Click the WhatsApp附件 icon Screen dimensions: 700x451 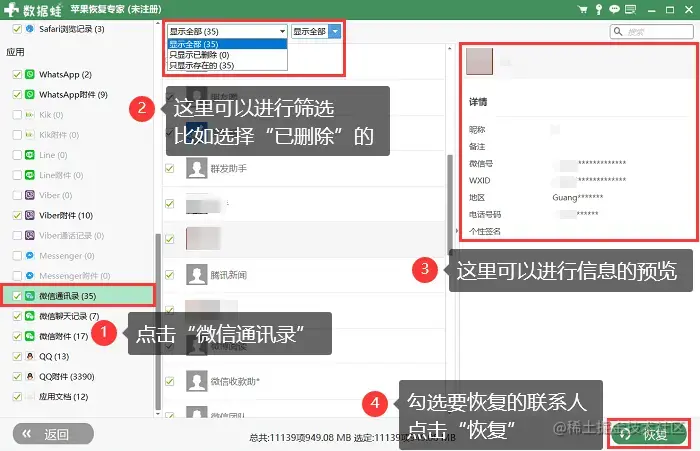(30, 94)
